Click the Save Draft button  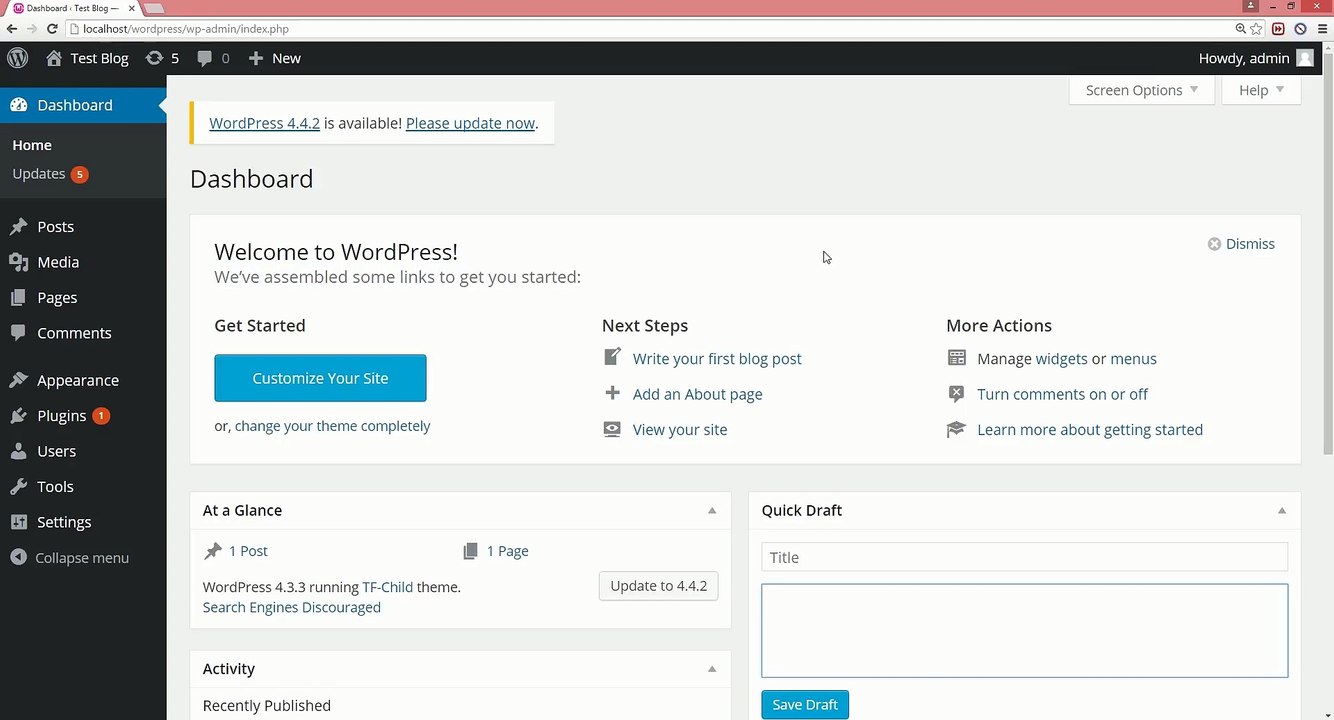[805, 704]
